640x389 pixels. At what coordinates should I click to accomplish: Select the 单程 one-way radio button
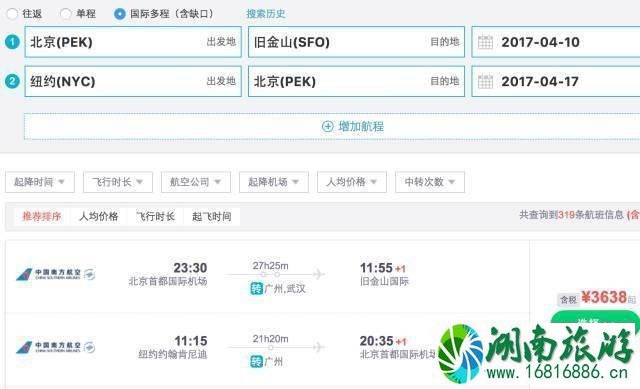tap(65, 13)
